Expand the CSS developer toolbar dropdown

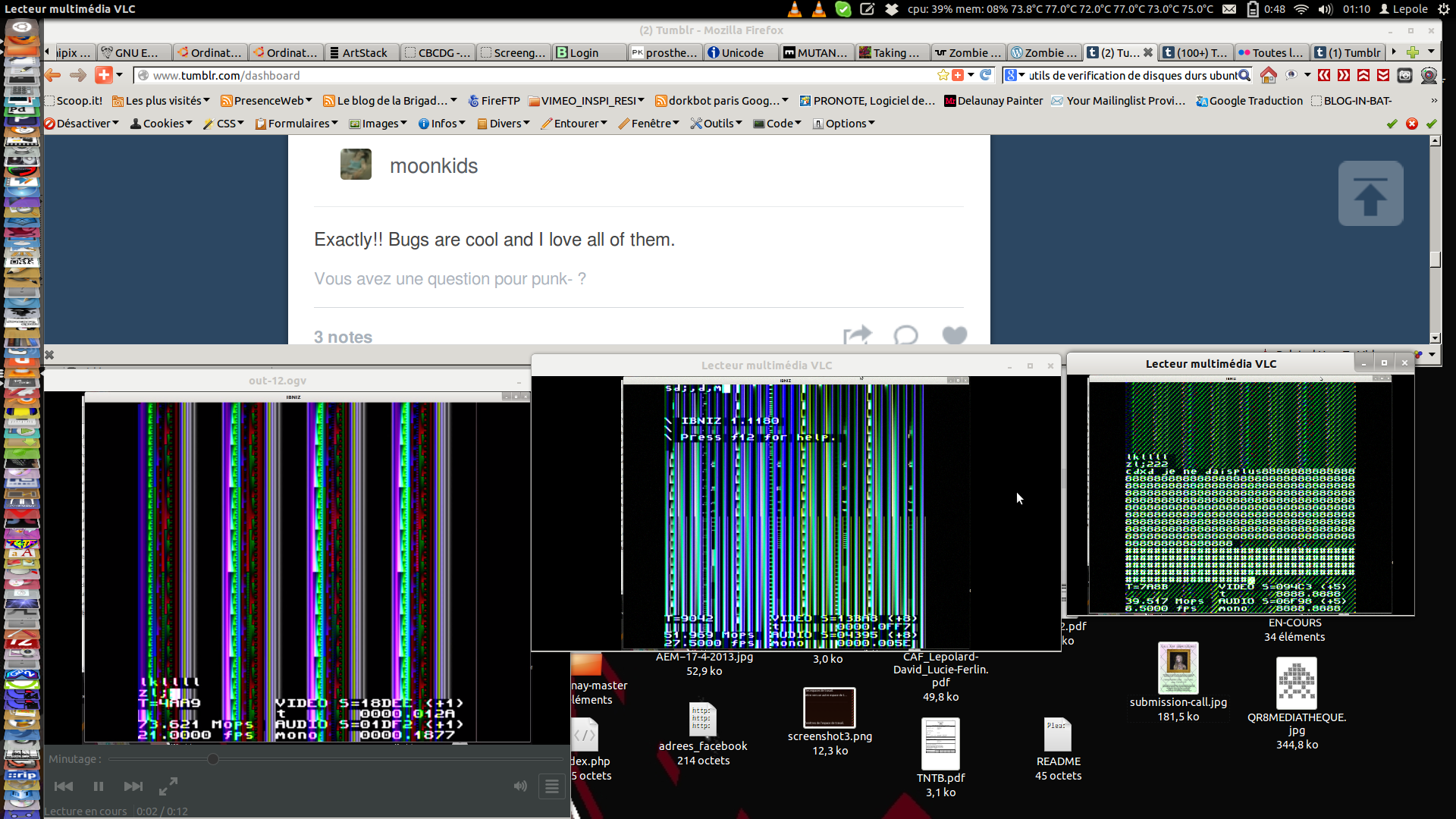pos(224,124)
